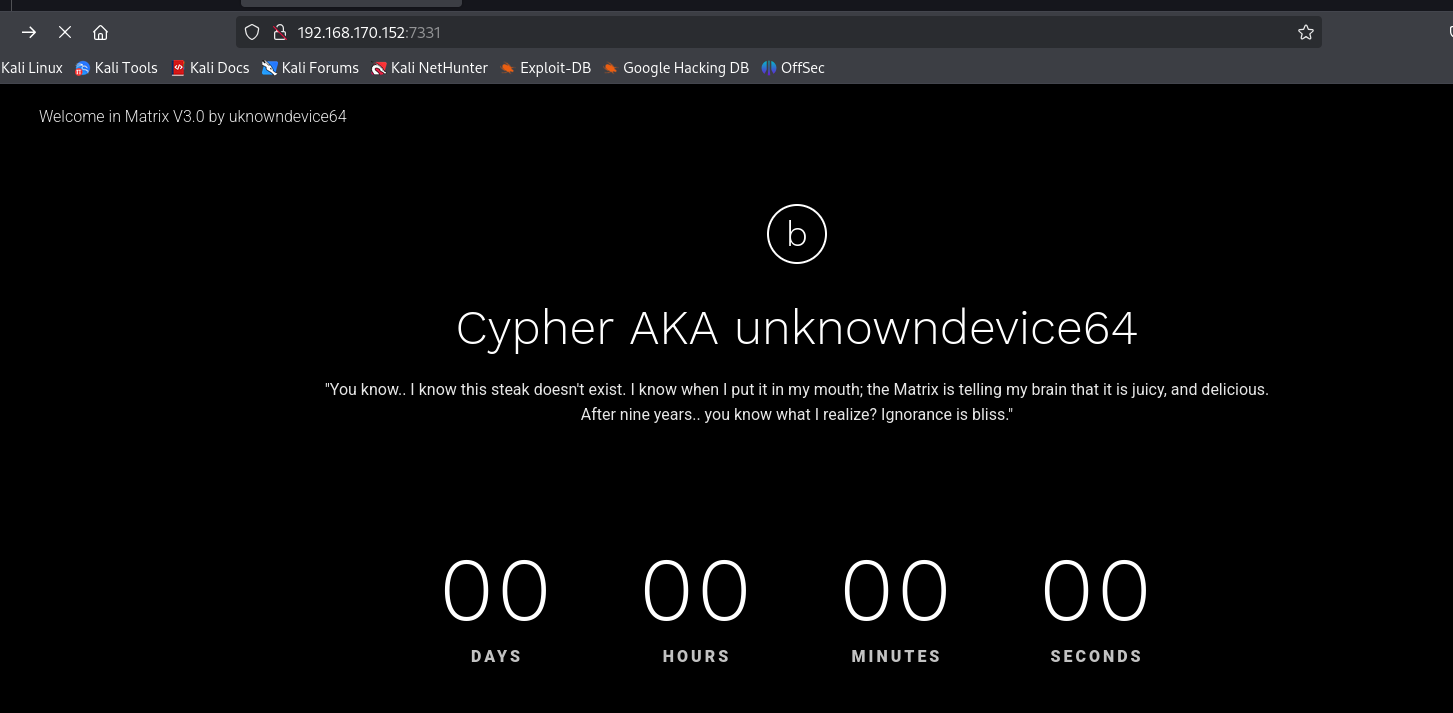The width and height of the screenshot is (1453, 713).
Task: Go to browser home page icon
Action: 100,32
